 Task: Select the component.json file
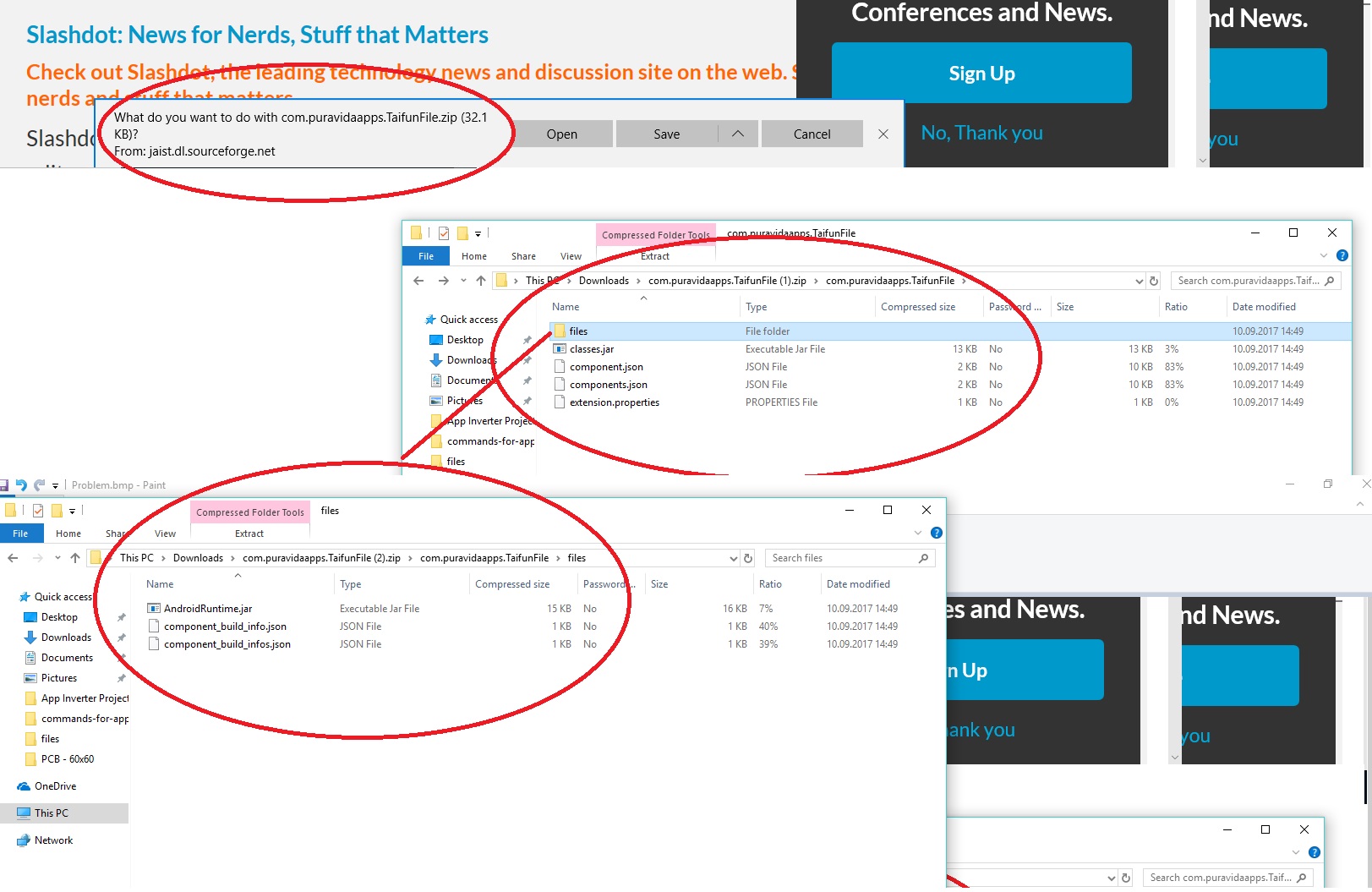point(606,367)
